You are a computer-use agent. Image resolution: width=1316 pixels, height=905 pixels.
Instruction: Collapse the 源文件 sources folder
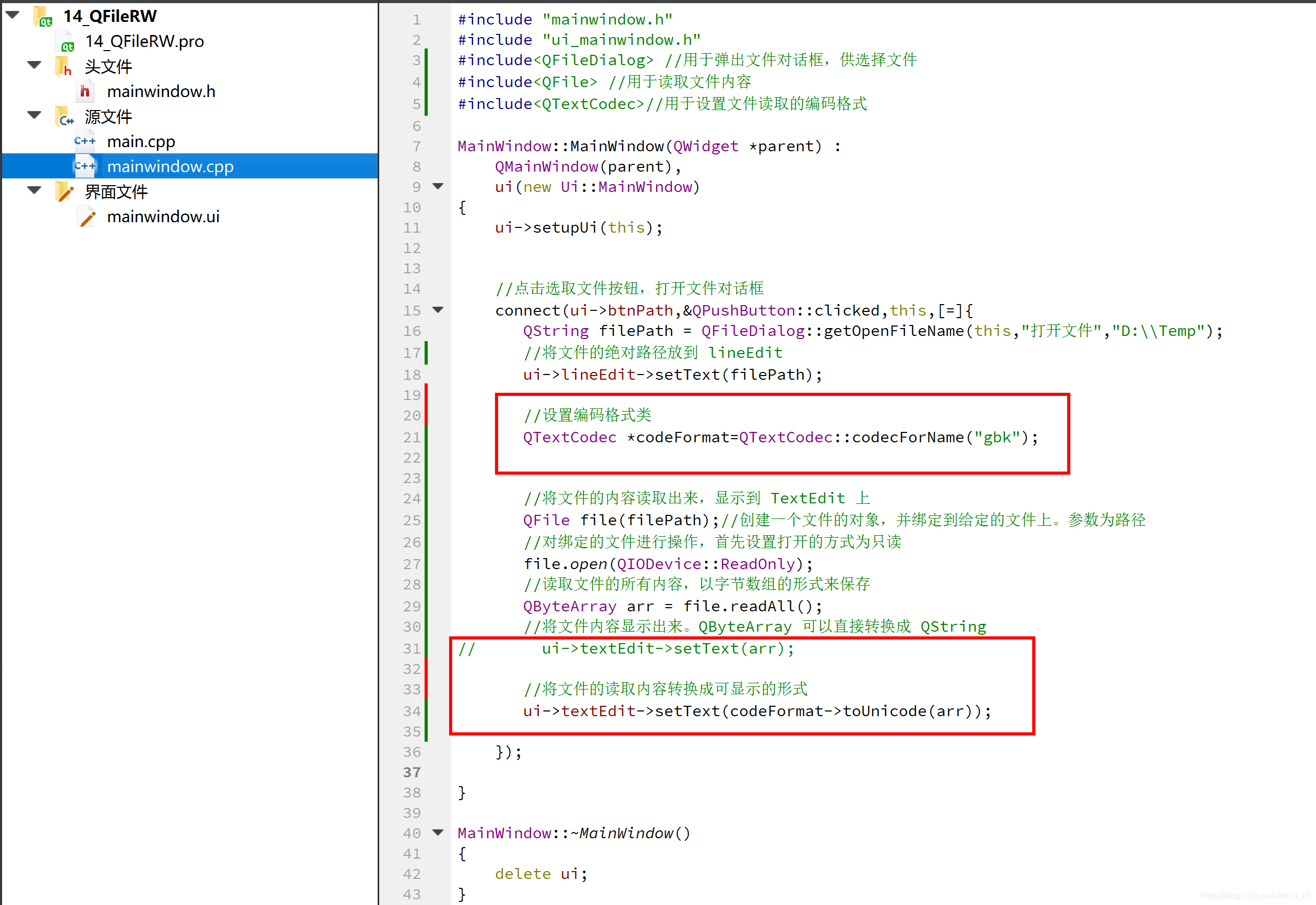click(34, 115)
